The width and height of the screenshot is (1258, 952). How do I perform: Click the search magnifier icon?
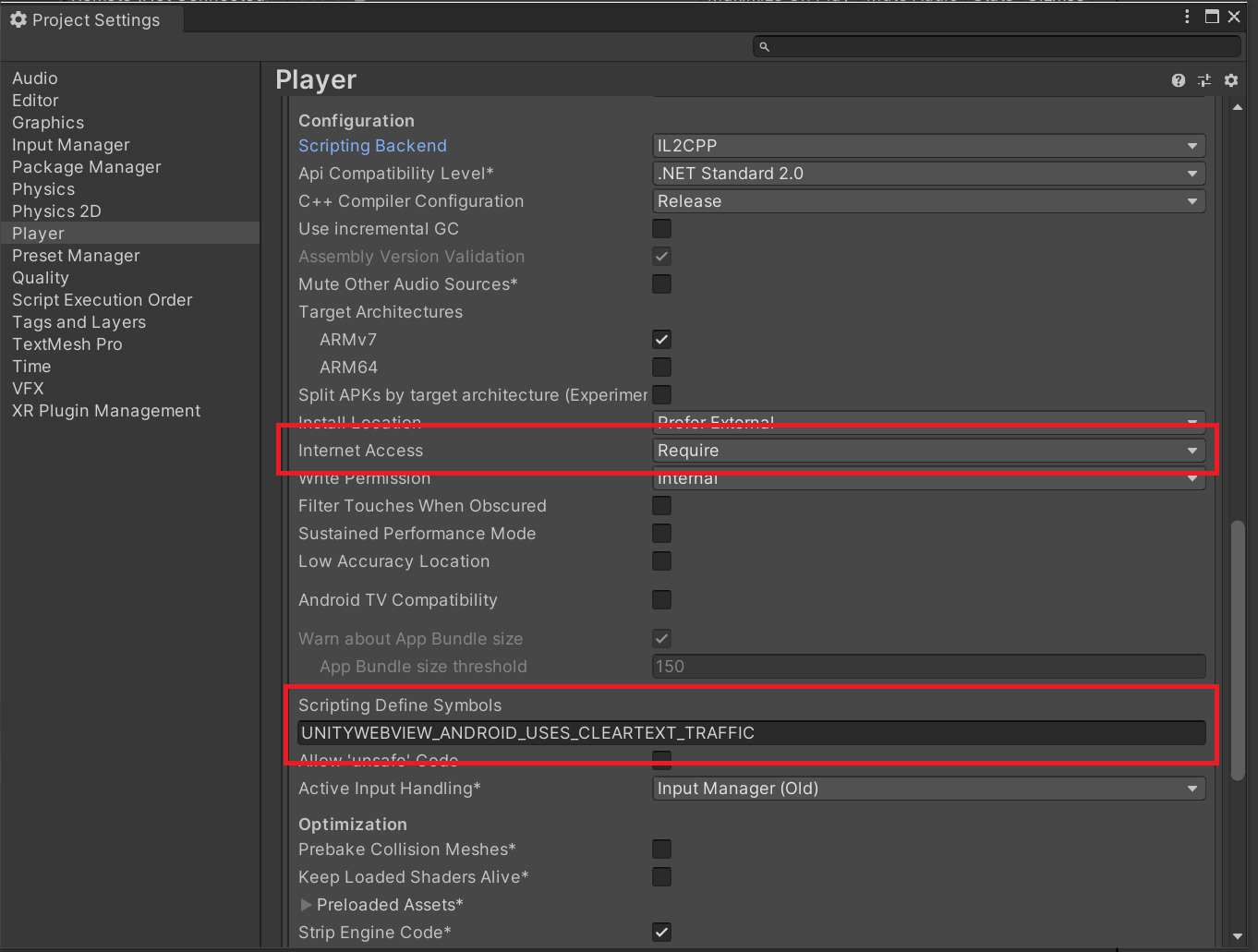click(x=764, y=46)
